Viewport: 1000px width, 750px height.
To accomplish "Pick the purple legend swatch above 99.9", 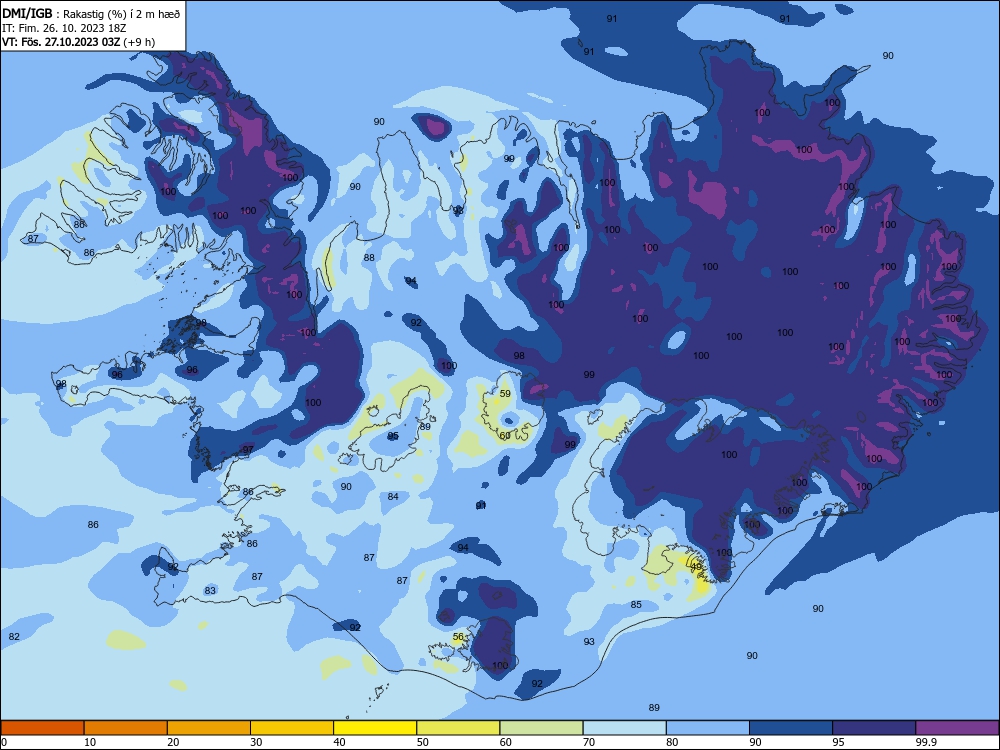I will [957, 728].
